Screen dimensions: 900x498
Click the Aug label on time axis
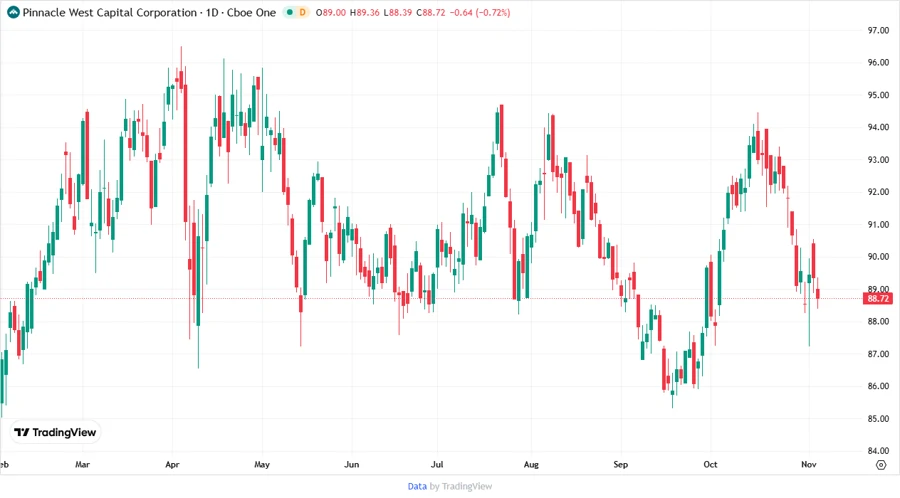pos(531,465)
